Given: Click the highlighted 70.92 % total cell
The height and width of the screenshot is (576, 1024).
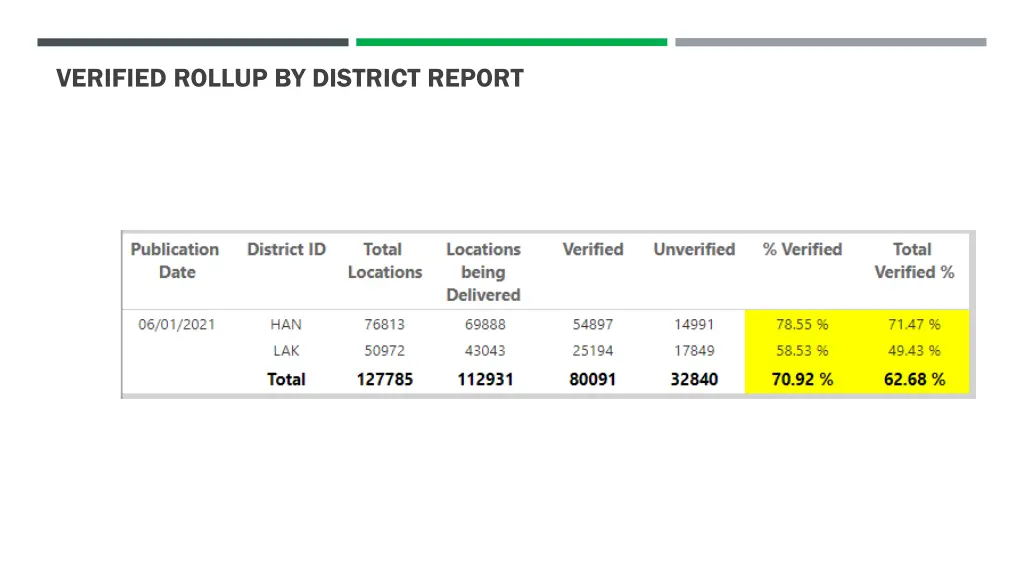Looking at the screenshot, I should pos(802,379).
